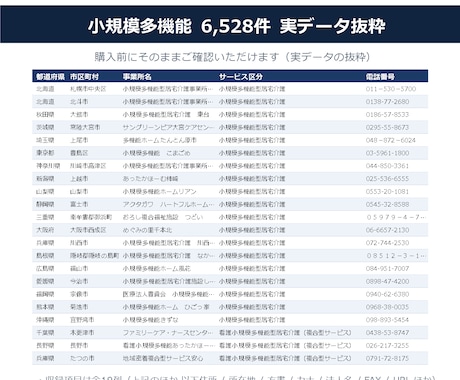Viewport: 460px width, 380px height.
Task: Click the 豊島区 city cell
Action: (x=79, y=153)
